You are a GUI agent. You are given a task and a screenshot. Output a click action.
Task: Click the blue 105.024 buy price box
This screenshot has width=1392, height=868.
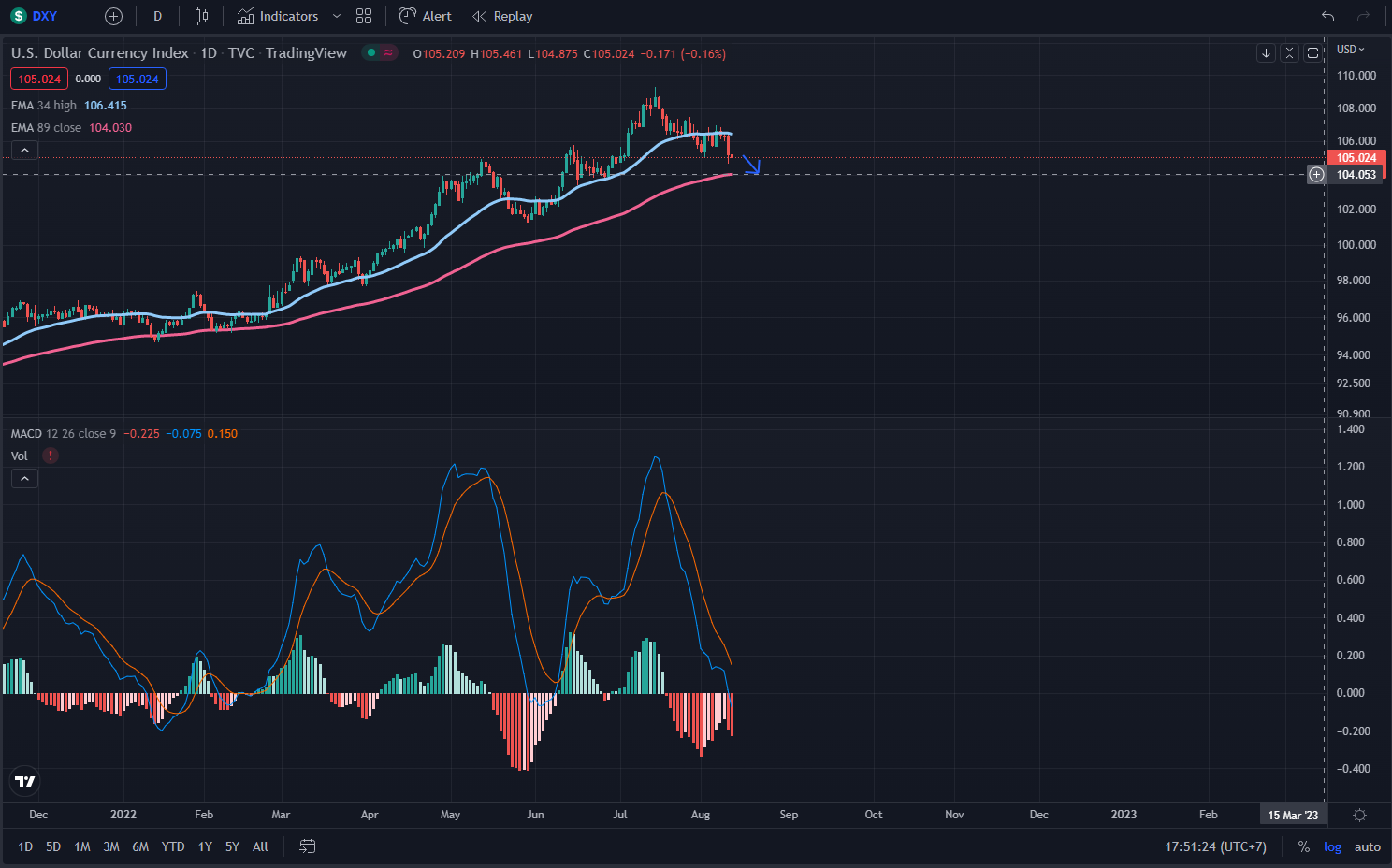(x=138, y=80)
